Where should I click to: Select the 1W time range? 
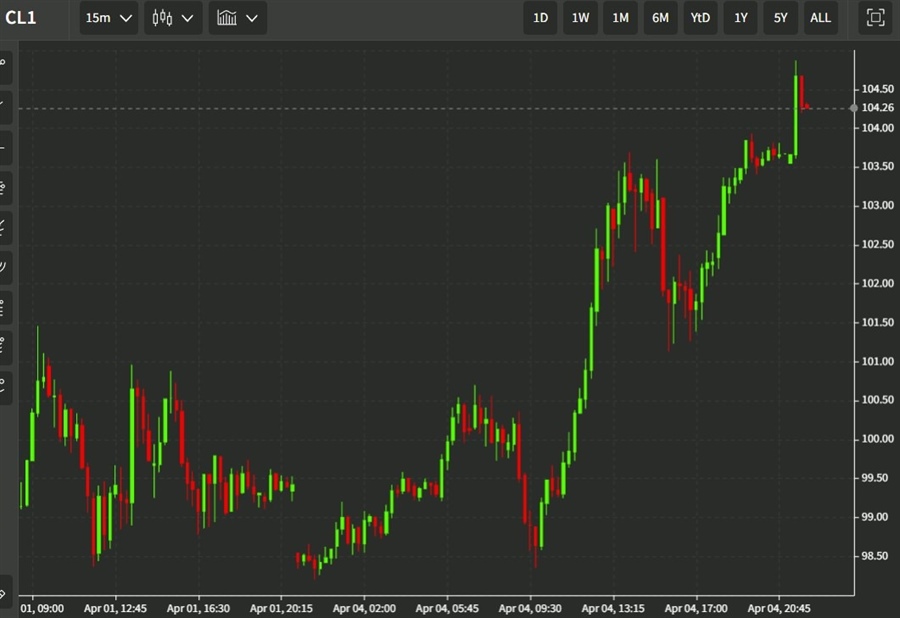click(x=580, y=18)
